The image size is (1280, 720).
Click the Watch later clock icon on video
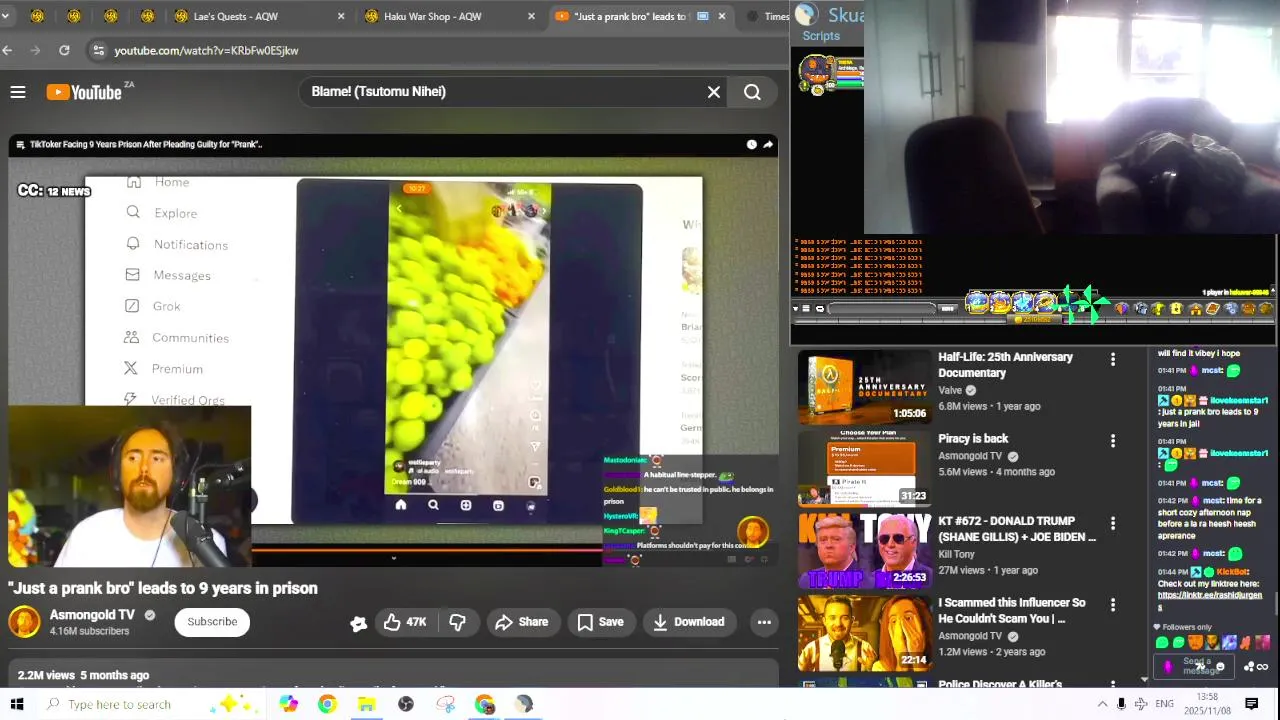point(751,144)
